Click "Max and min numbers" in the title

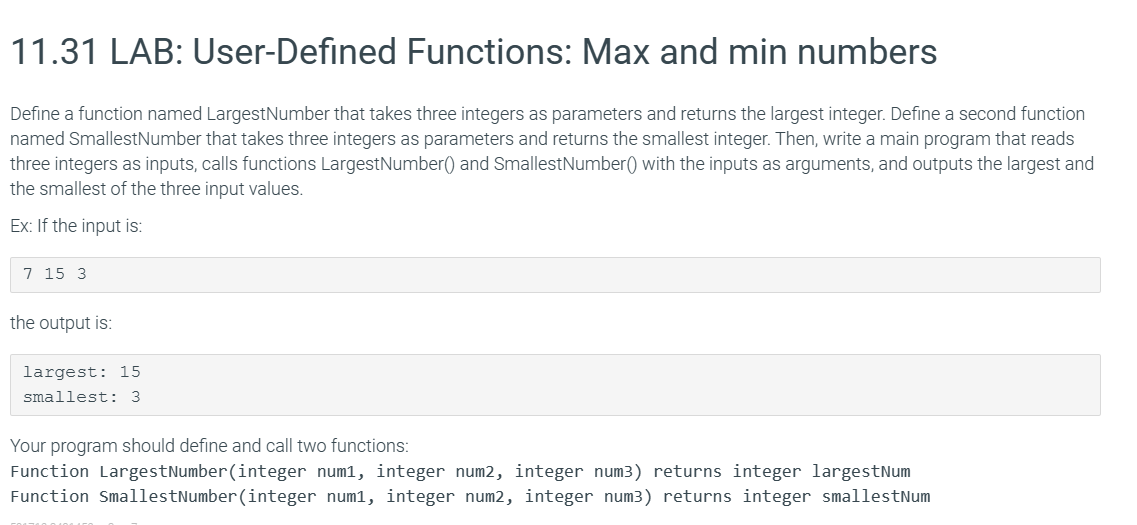click(759, 51)
